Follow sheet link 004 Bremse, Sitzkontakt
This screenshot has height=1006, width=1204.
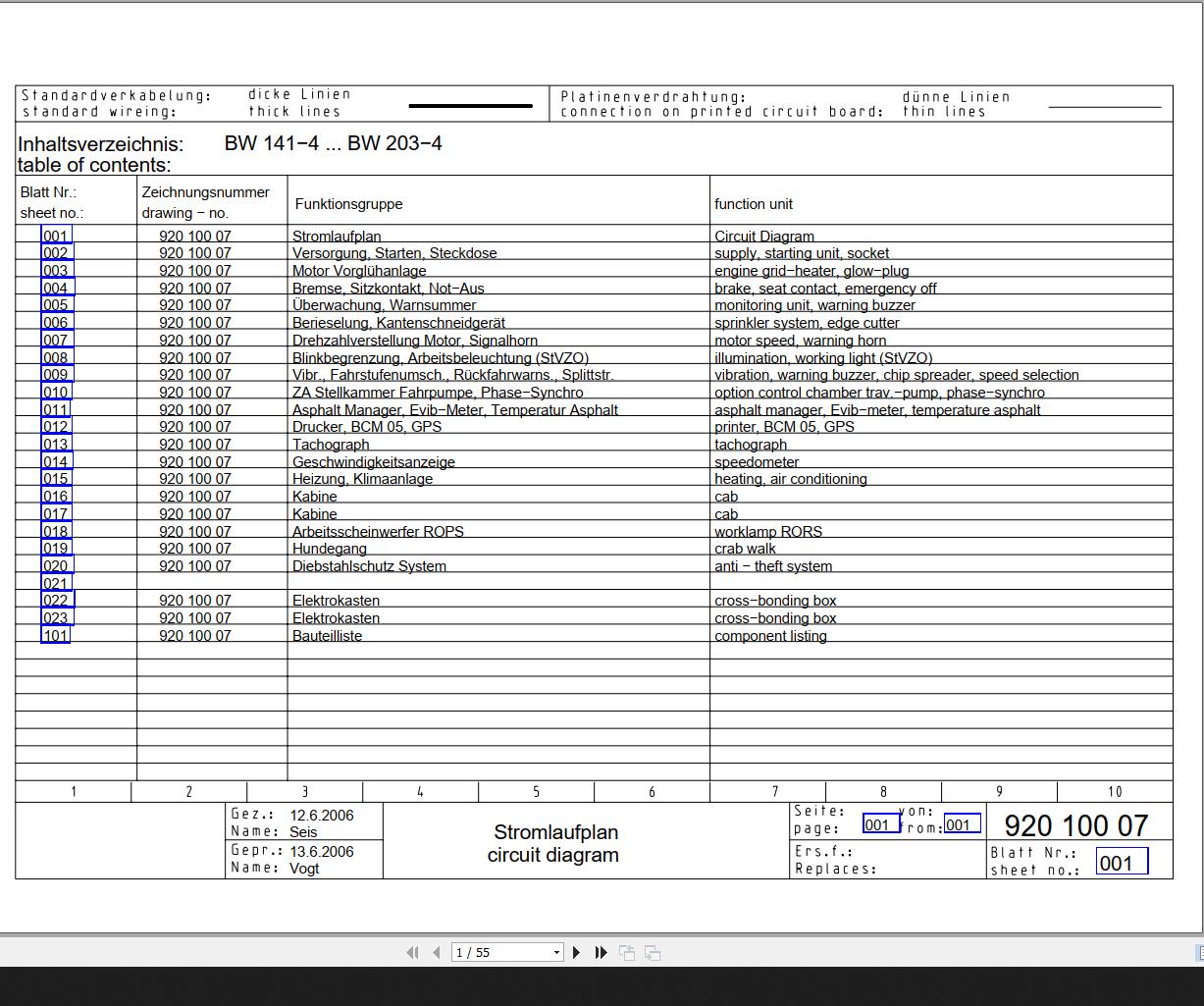[x=57, y=288]
